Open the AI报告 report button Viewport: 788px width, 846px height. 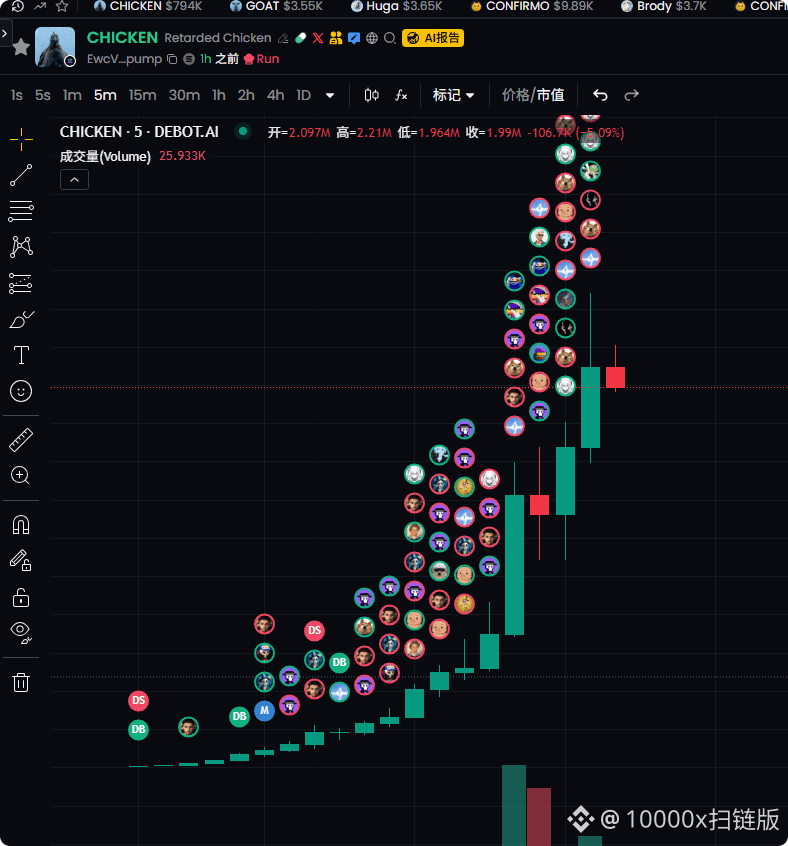(x=433, y=38)
